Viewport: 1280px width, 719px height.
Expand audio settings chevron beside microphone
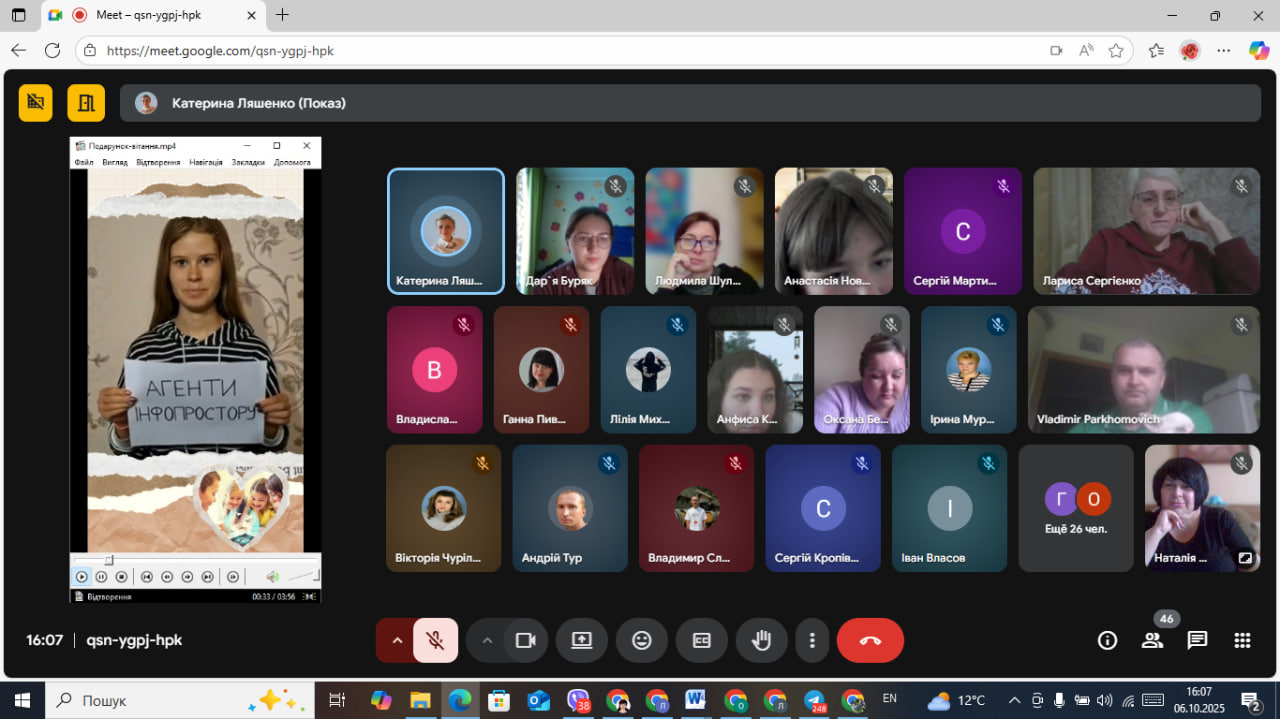[x=397, y=641]
